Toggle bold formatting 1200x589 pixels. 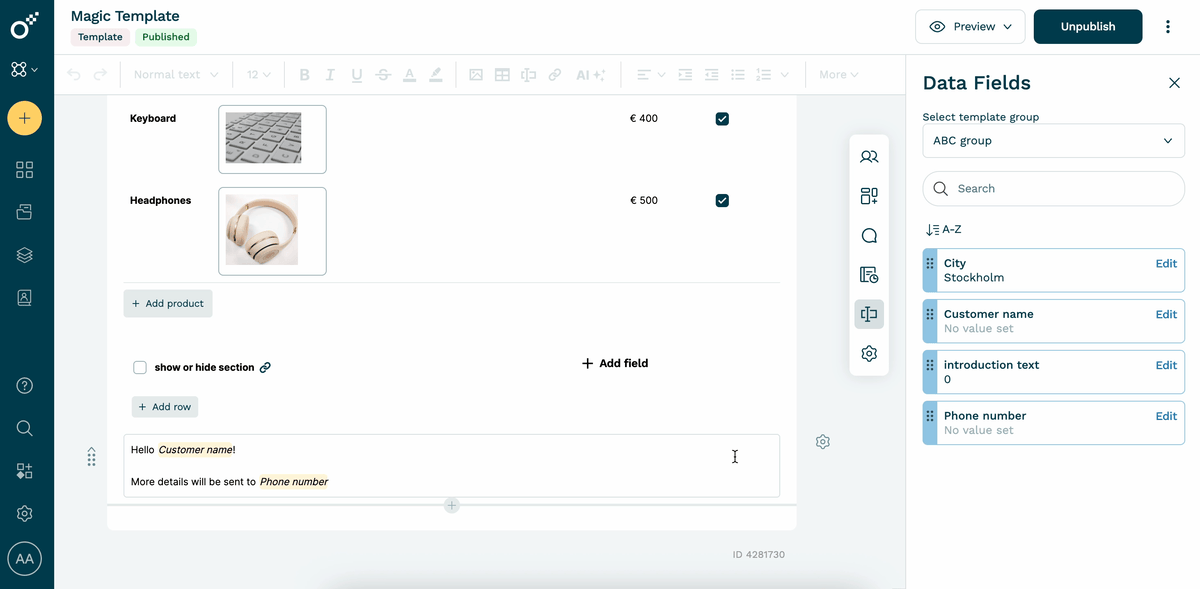304,75
